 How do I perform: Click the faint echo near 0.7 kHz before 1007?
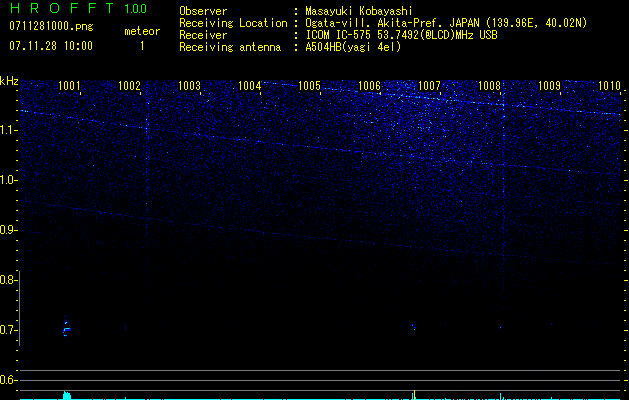(x=414, y=327)
